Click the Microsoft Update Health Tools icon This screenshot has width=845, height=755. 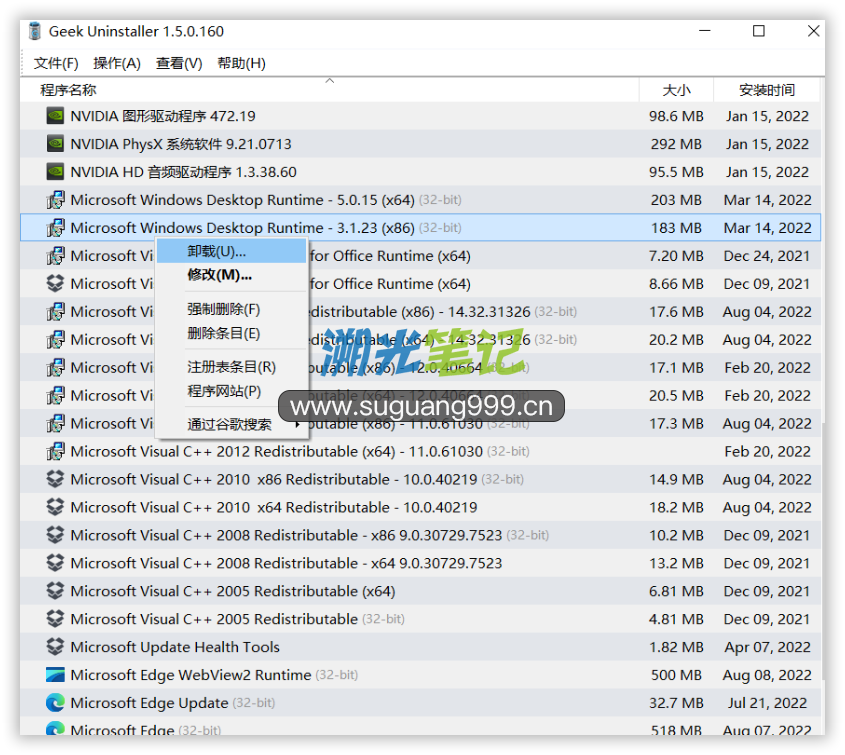click(x=55, y=647)
